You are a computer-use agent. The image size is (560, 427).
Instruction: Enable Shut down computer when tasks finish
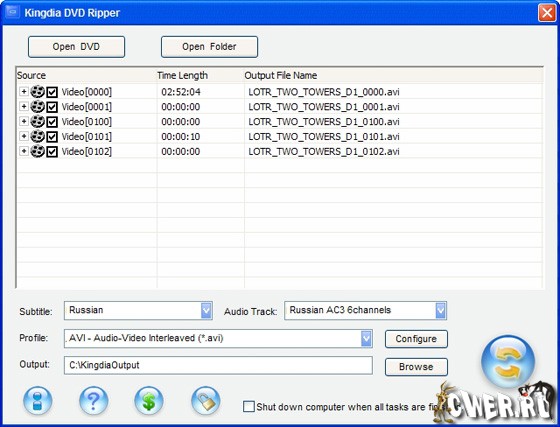pos(249,407)
